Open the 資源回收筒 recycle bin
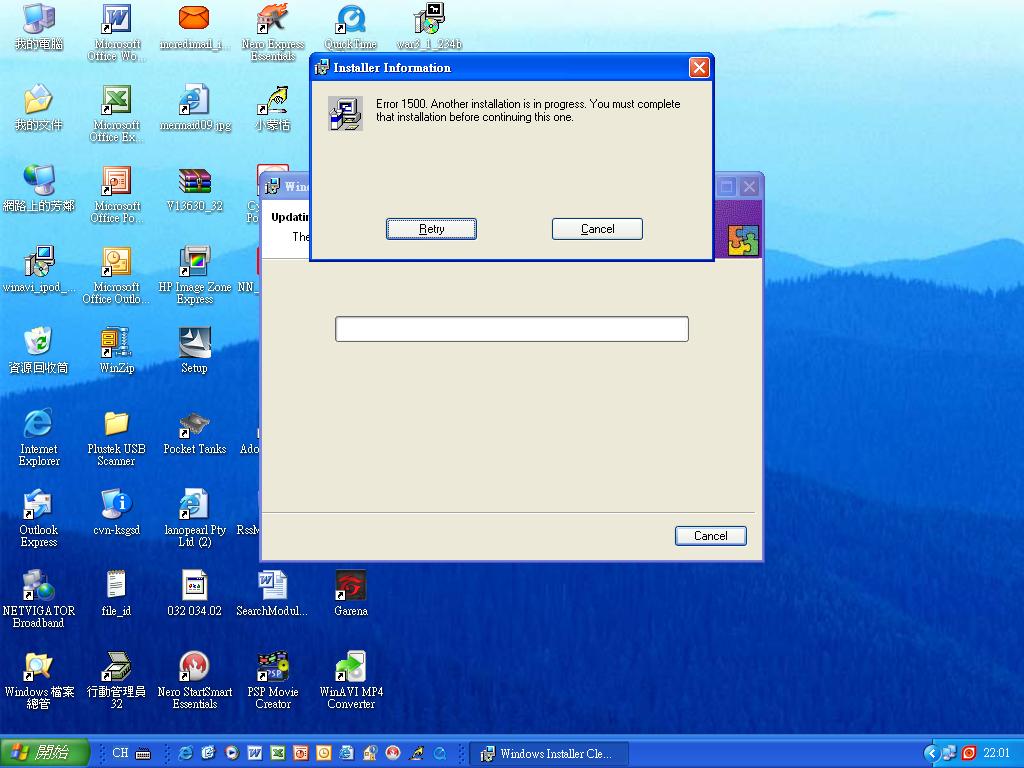The width and height of the screenshot is (1024, 768). (39, 351)
